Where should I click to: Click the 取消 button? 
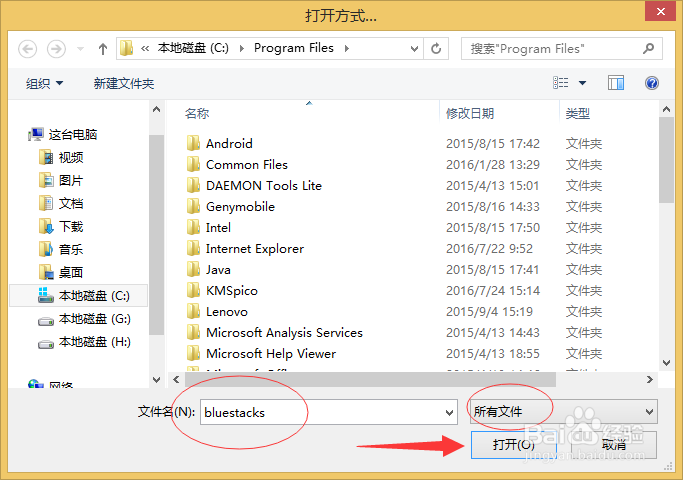[x=614, y=444]
